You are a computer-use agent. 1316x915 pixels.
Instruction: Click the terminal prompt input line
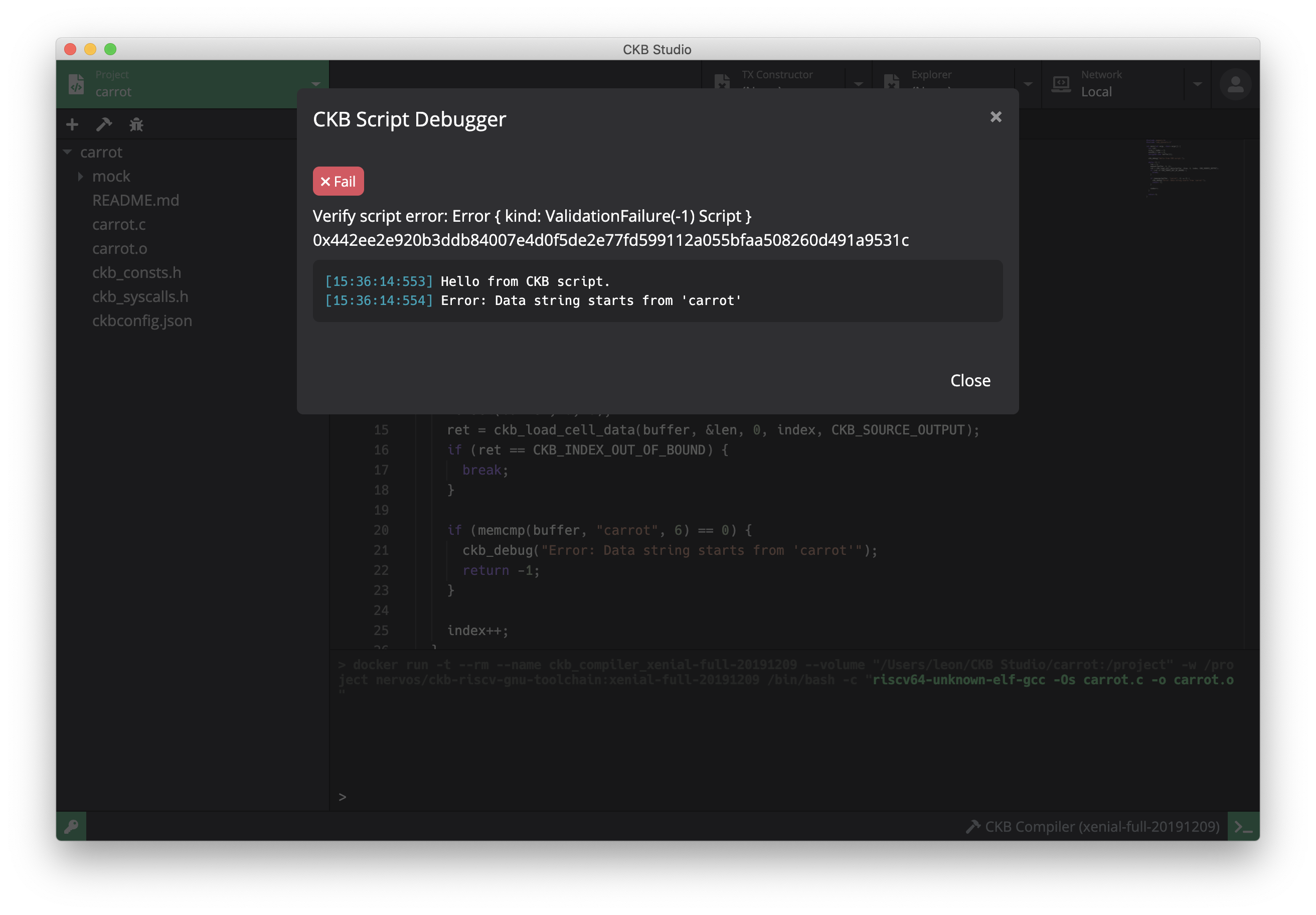516,797
